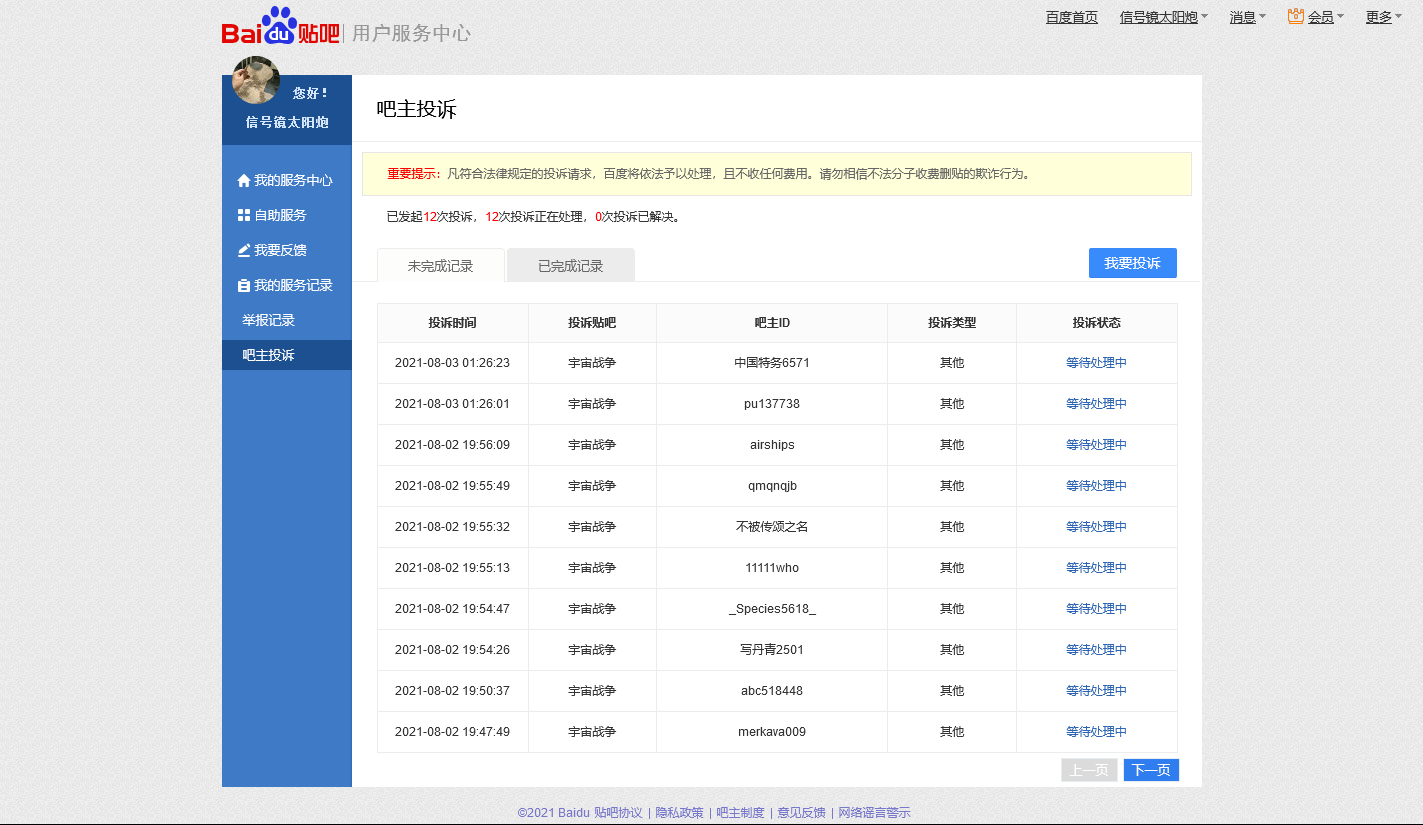Open 举报记录 in the sidebar
Image resolution: width=1423 pixels, height=825 pixels.
(x=268, y=320)
